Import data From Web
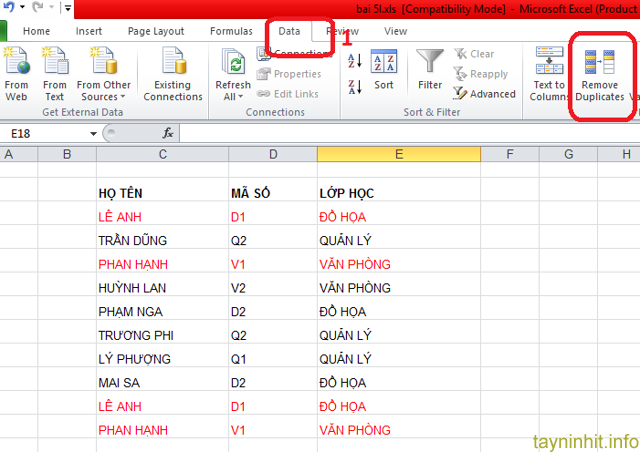This screenshot has height=452, width=640. [x=17, y=74]
